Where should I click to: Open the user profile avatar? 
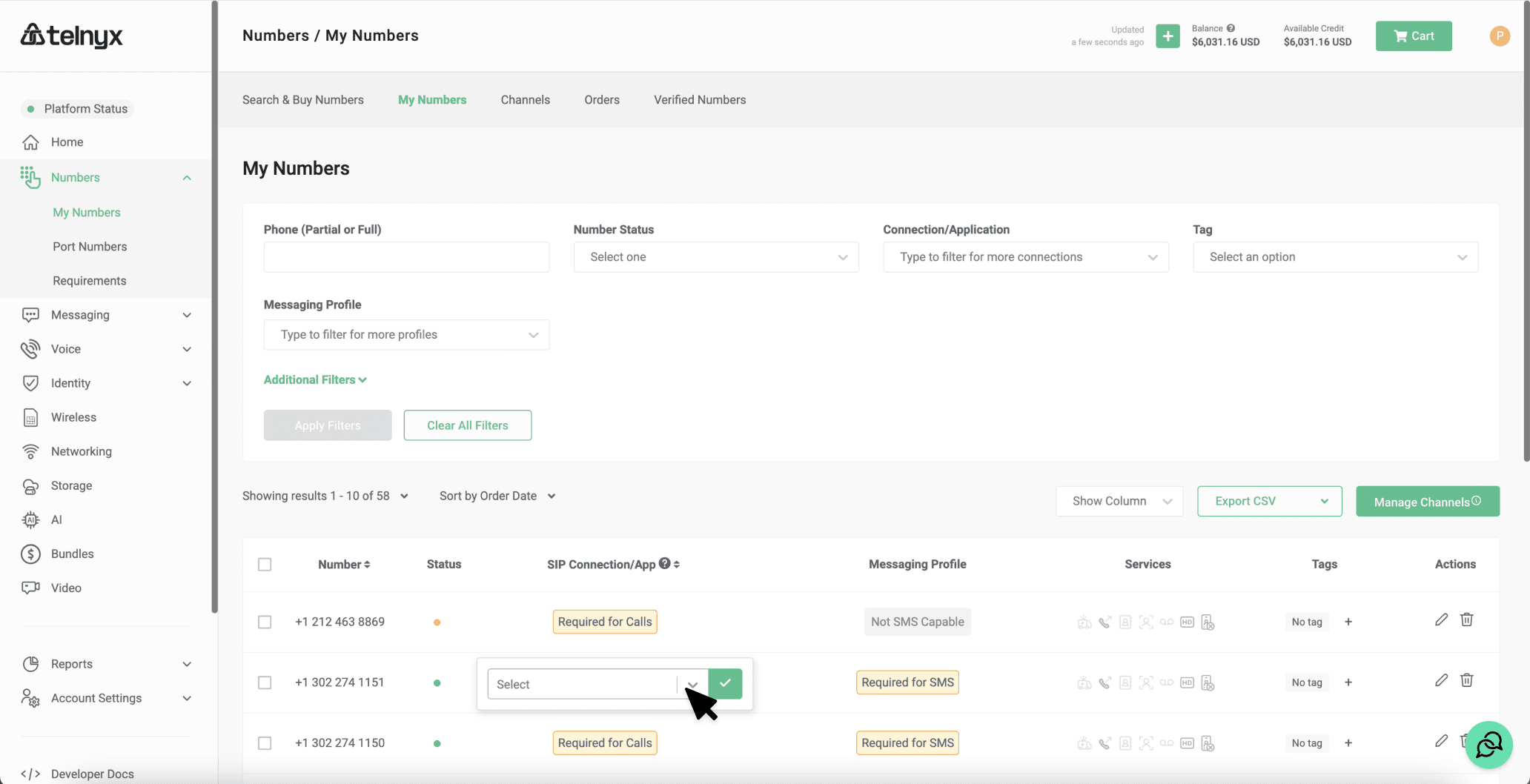click(x=1500, y=36)
